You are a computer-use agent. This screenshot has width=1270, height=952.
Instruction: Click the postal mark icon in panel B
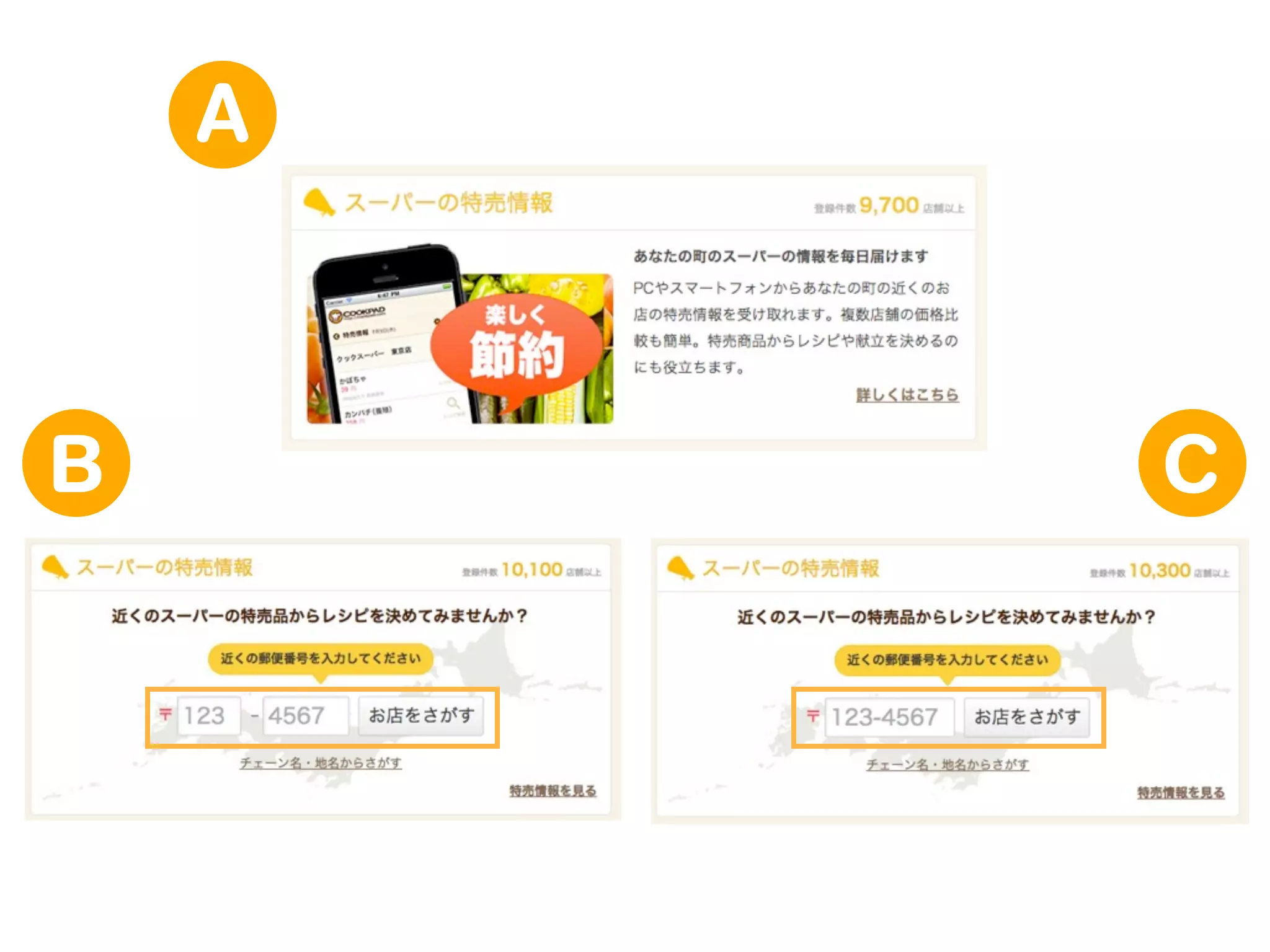165,714
